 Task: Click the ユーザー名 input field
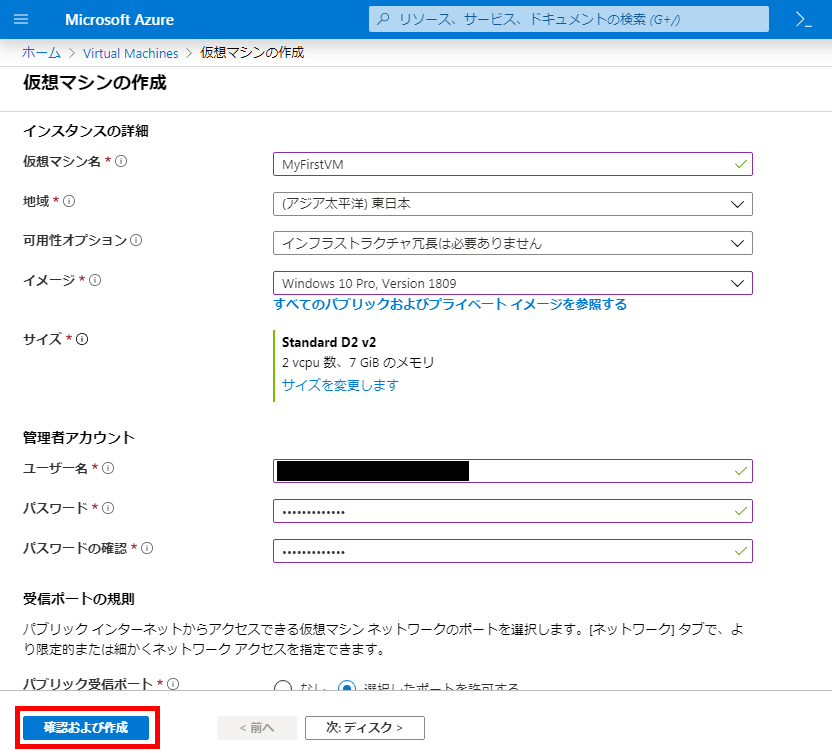(513, 471)
